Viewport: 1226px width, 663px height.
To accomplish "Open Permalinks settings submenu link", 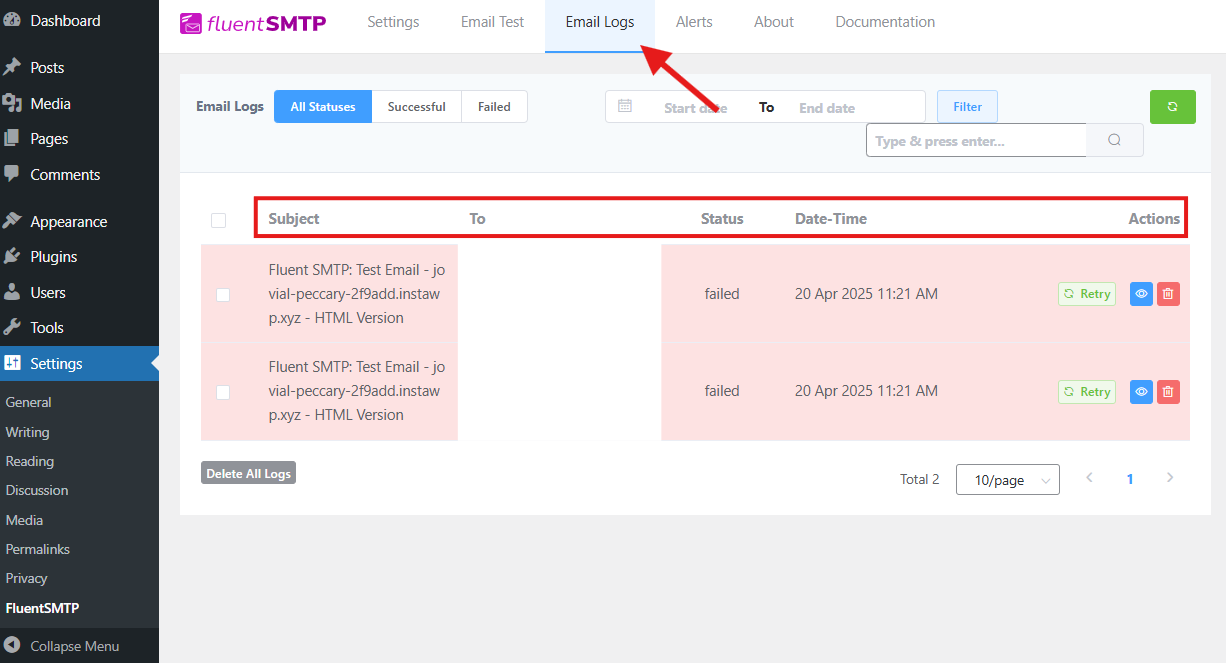I will 38,549.
